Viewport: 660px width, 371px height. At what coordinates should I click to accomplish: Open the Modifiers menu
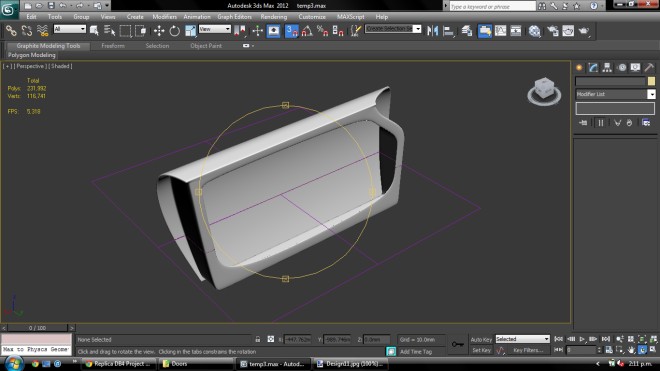[164, 17]
